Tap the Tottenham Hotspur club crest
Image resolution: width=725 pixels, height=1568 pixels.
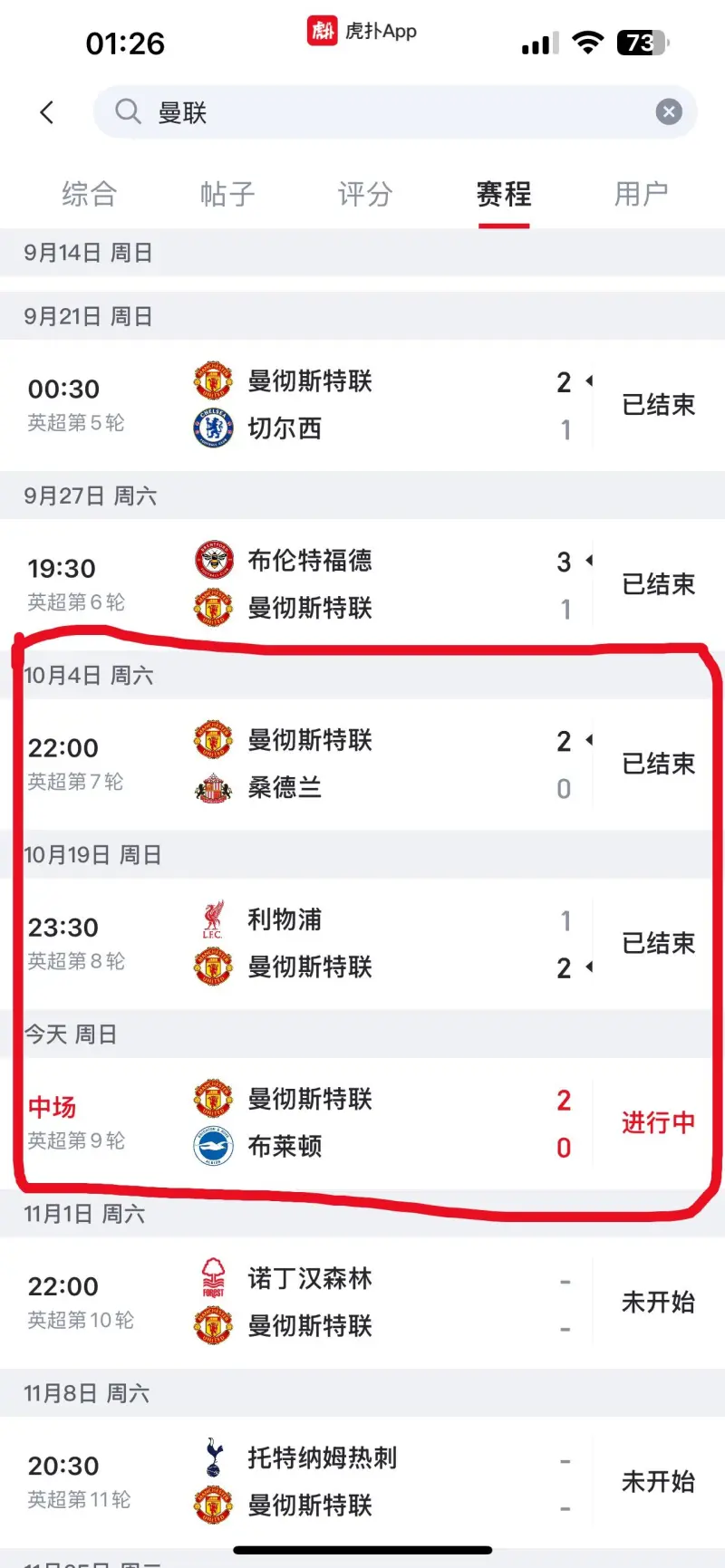click(x=214, y=1458)
